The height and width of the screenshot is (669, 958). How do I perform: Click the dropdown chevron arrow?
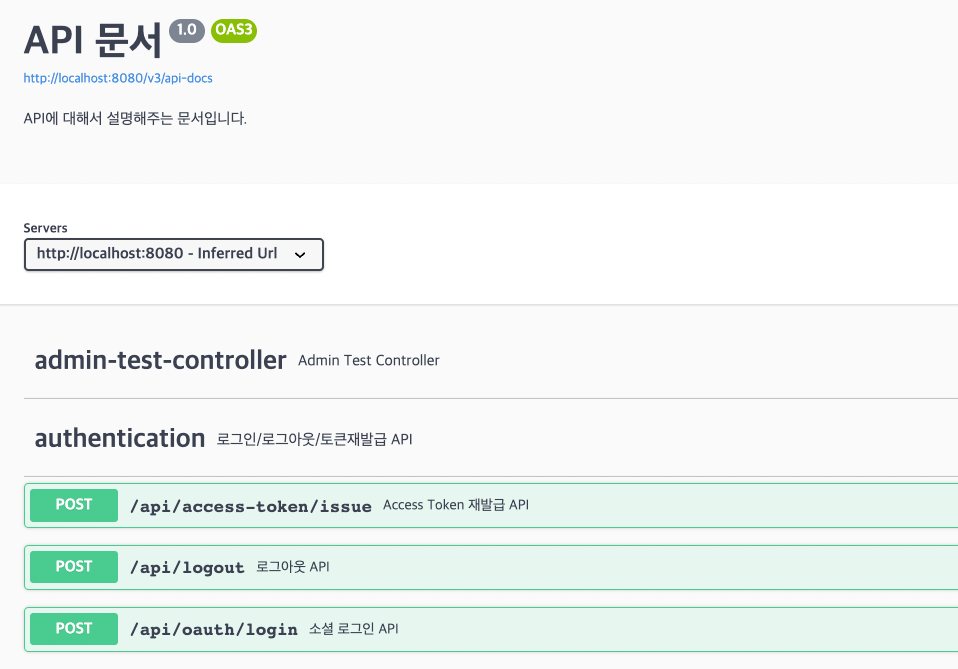(299, 255)
